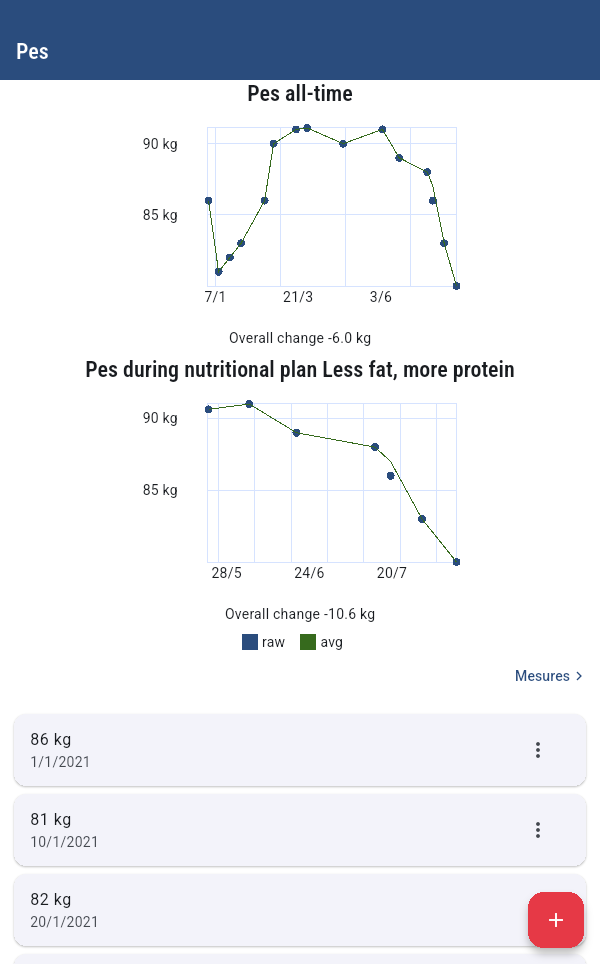Tap the red add measurement button
Screen dimensions: 600x964
[556, 920]
